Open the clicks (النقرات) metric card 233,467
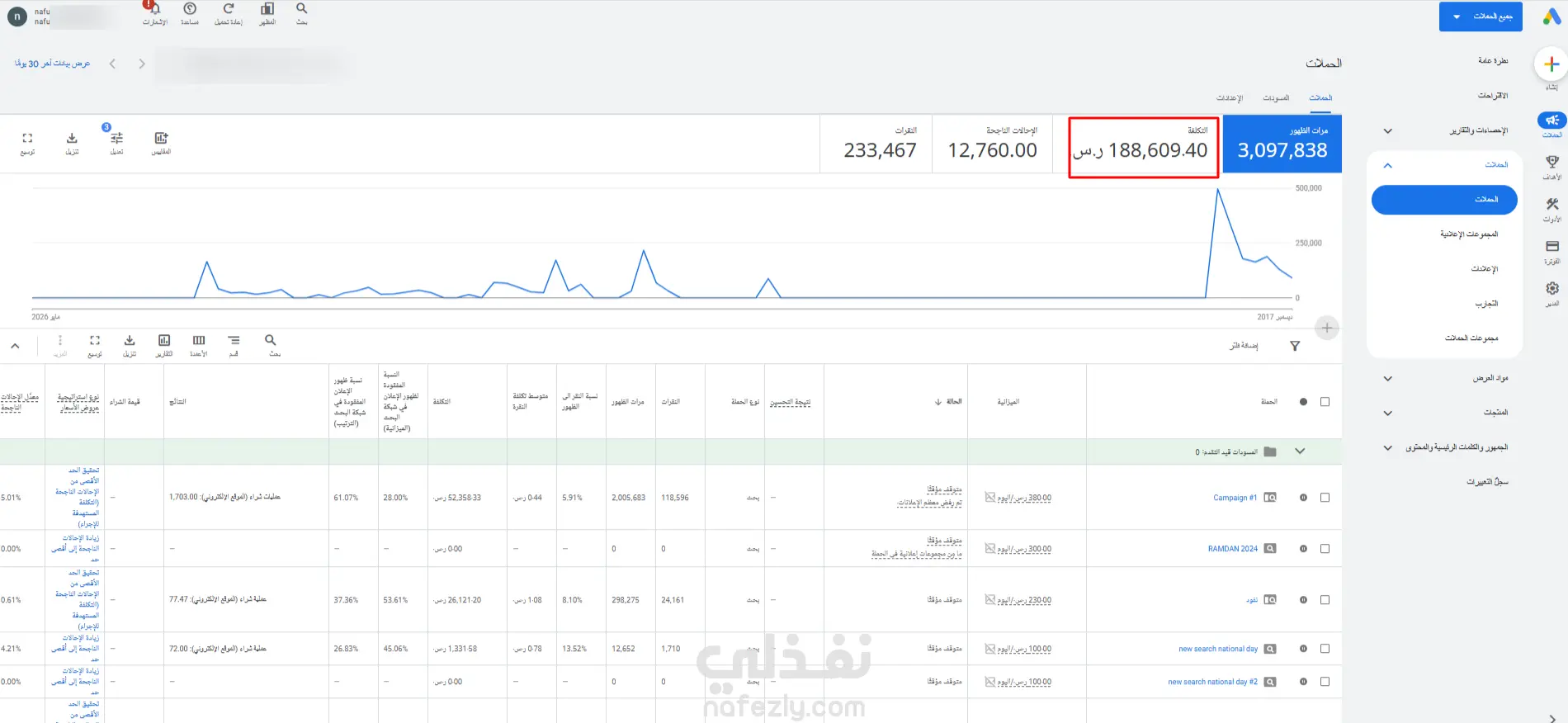 876,144
